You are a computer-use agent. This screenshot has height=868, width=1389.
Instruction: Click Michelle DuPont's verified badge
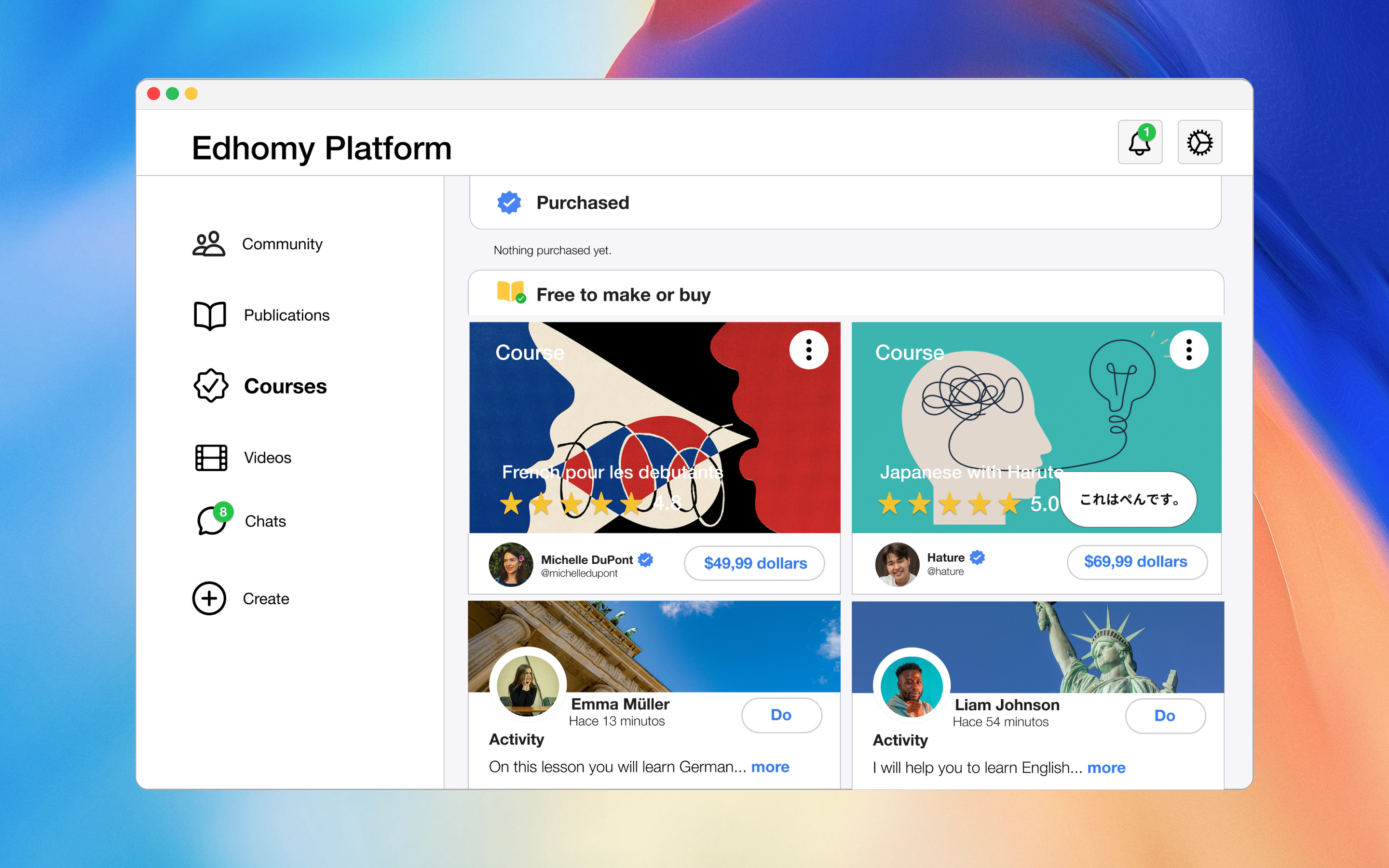pos(646,559)
